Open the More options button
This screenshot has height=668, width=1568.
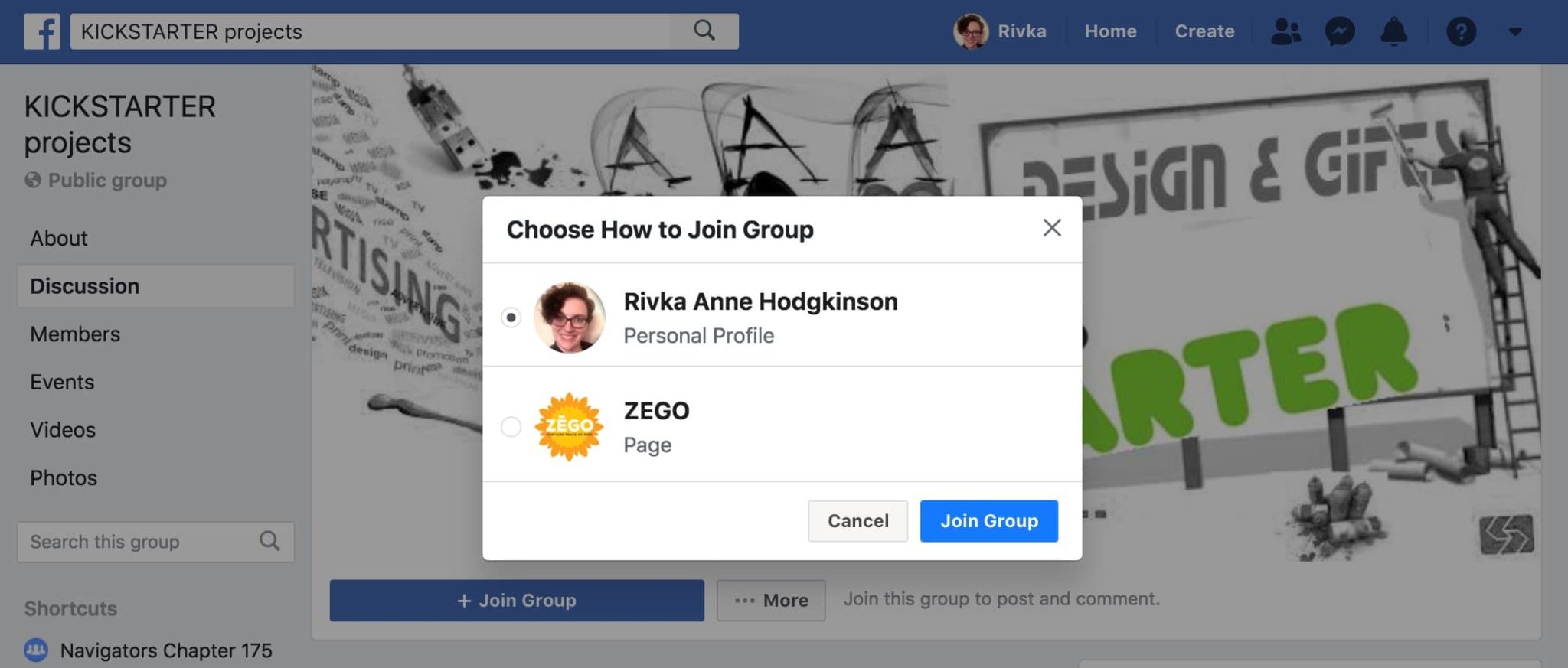click(771, 600)
